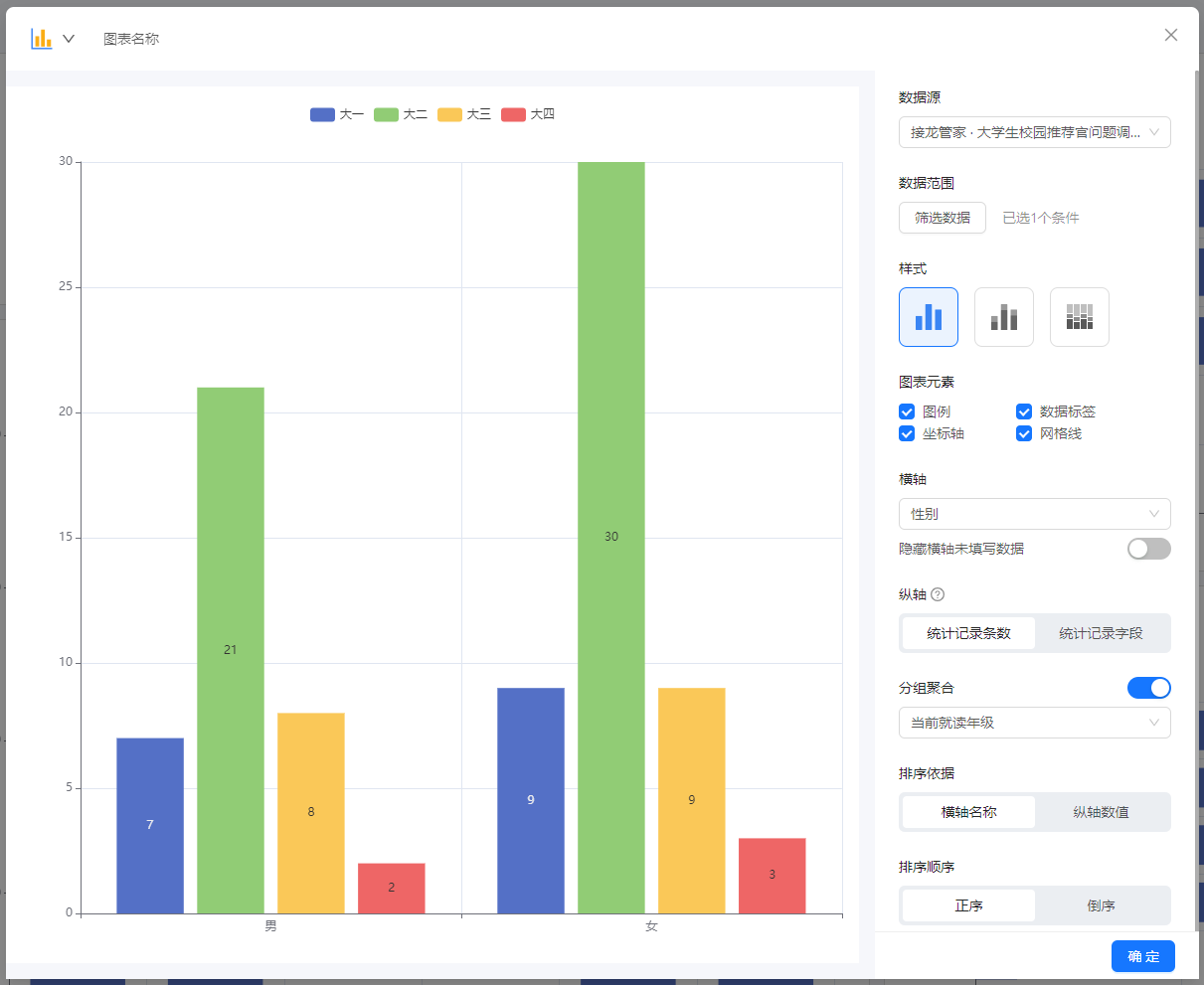Image resolution: width=1204 pixels, height=985 pixels.
Task: Click the yellow bar labeled 8
Action: point(311,813)
